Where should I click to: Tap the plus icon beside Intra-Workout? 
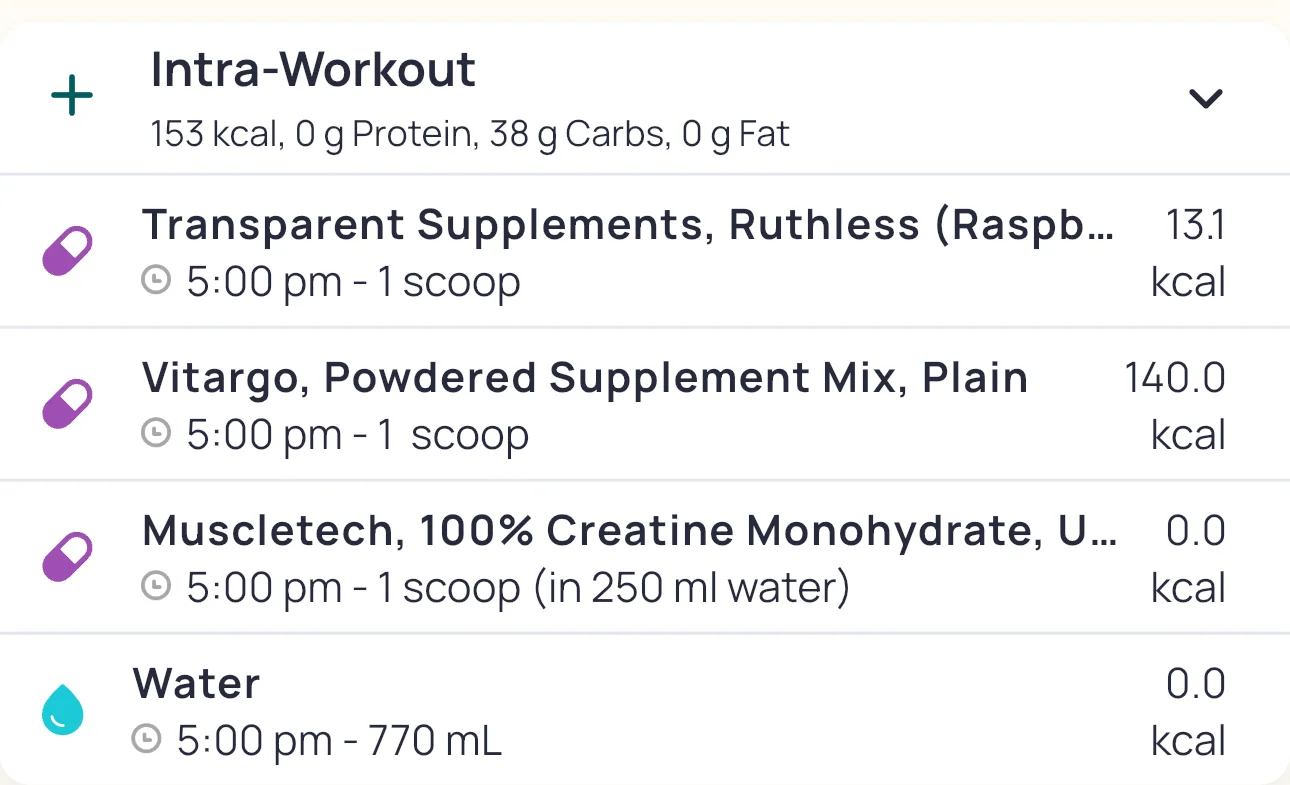coord(72,98)
